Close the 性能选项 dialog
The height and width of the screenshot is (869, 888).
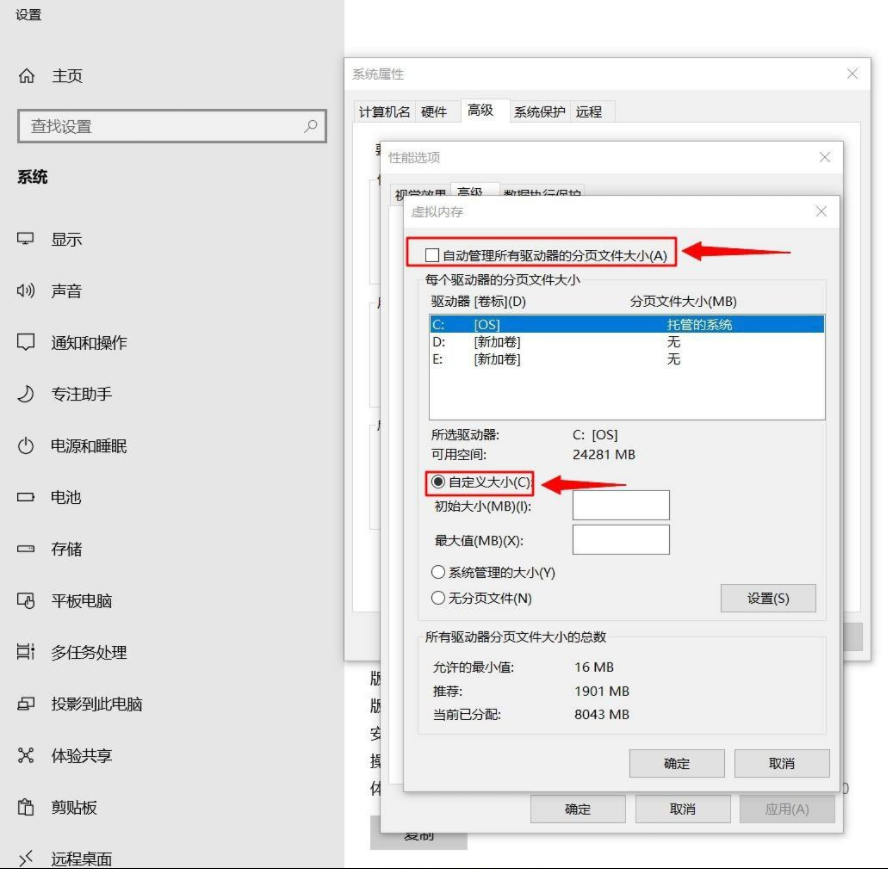[x=825, y=157]
